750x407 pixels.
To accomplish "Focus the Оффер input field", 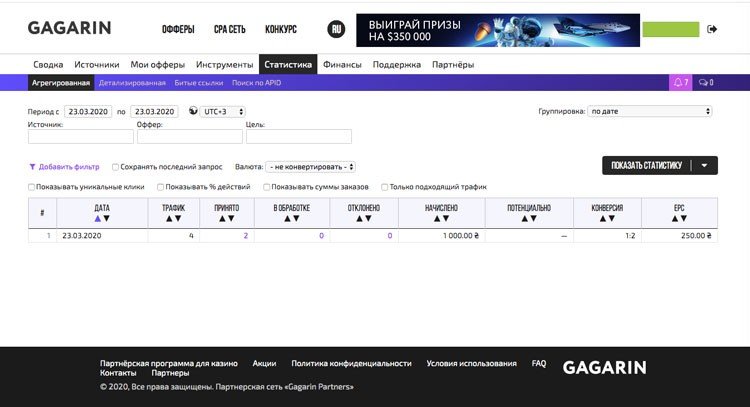I will click(190, 136).
